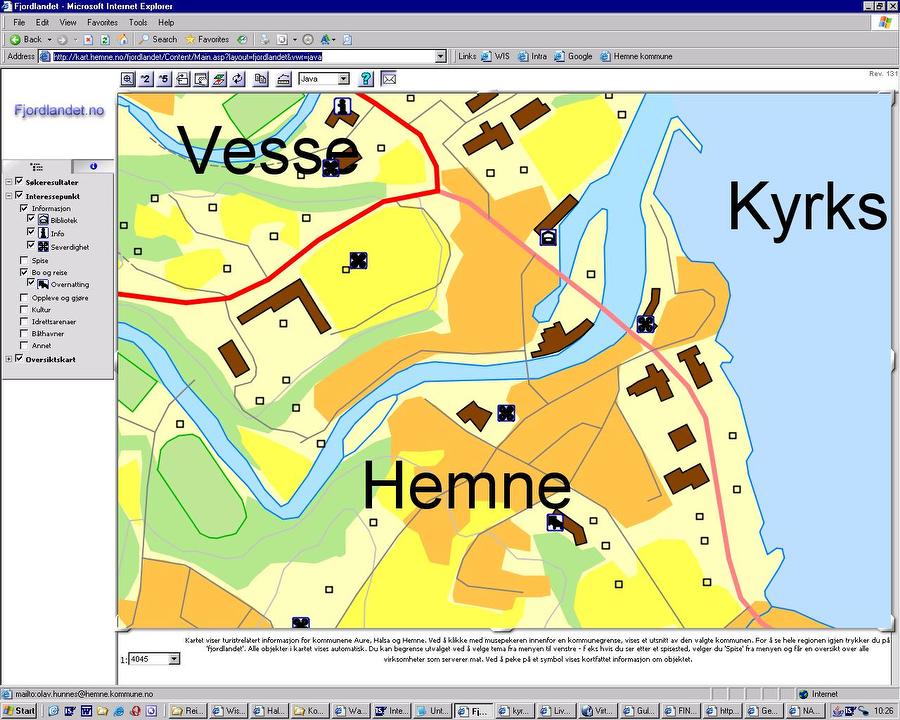Image resolution: width=900 pixels, height=720 pixels.
Task: Enable the Kultur layer checkbox
Action: 24,310
